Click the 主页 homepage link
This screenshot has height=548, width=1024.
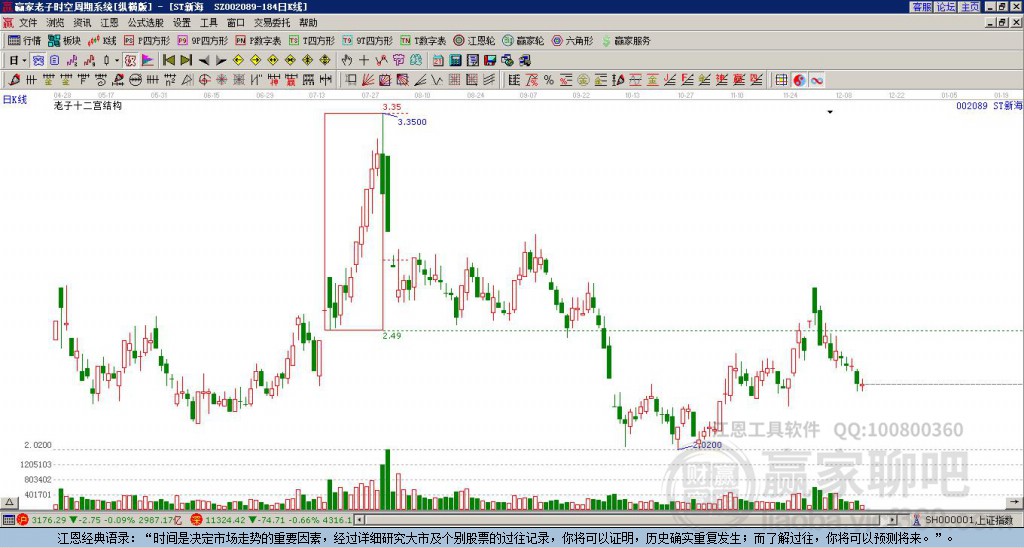tap(970, 7)
